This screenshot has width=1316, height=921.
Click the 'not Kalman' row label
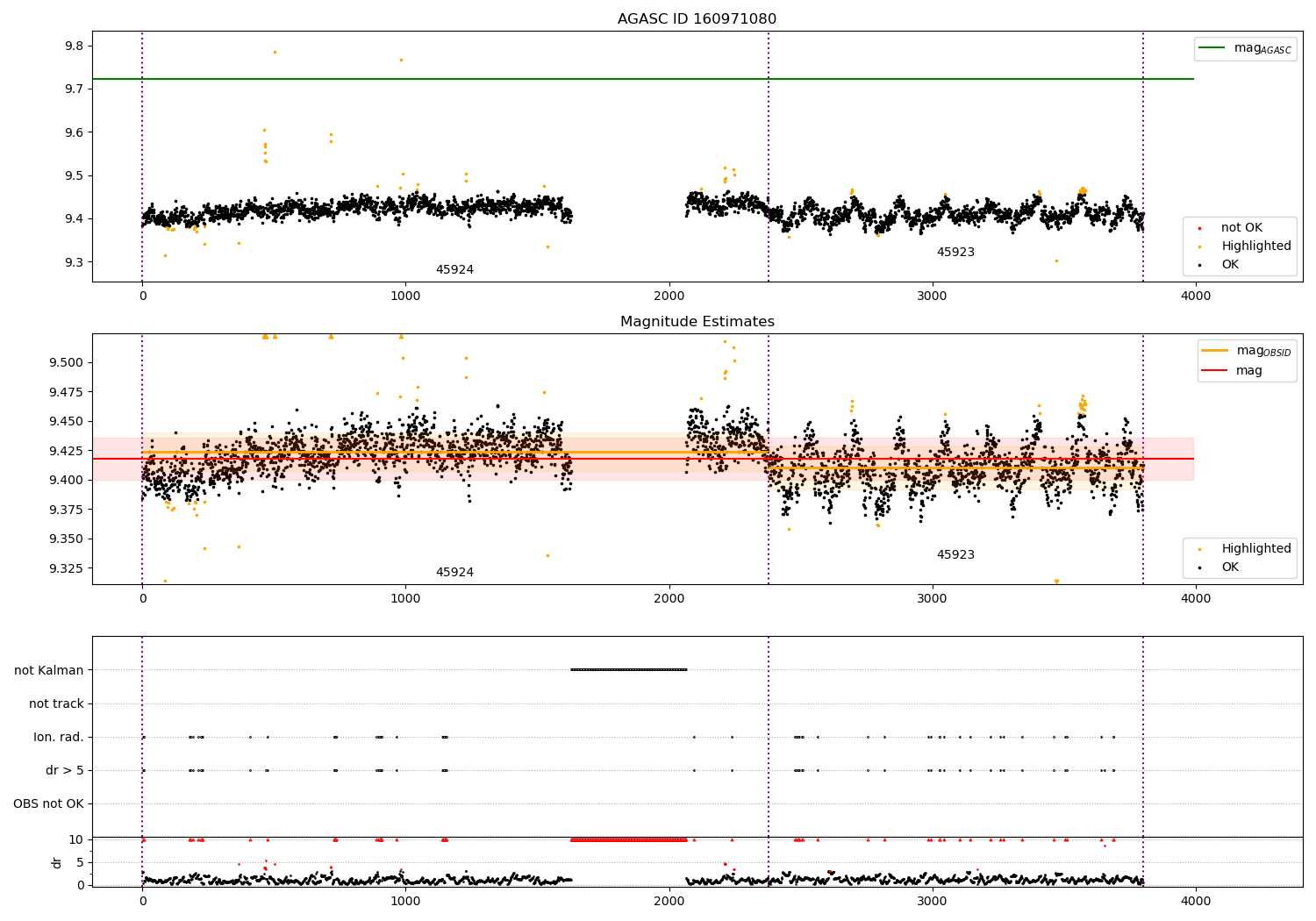(x=49, y=670)
